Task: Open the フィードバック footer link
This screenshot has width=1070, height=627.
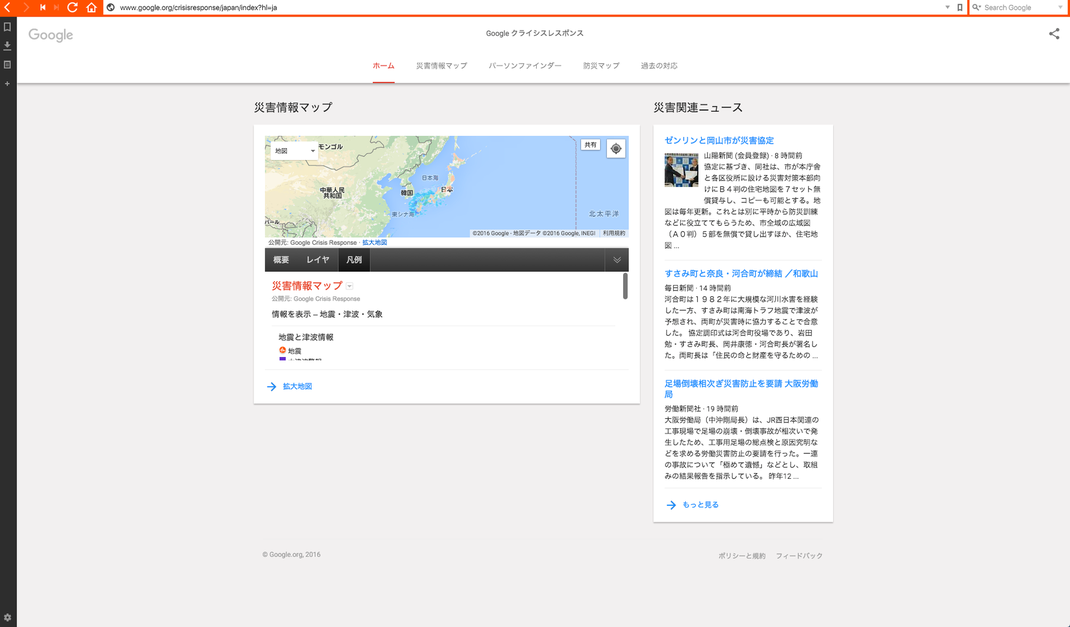Action: tap(799, 556)
